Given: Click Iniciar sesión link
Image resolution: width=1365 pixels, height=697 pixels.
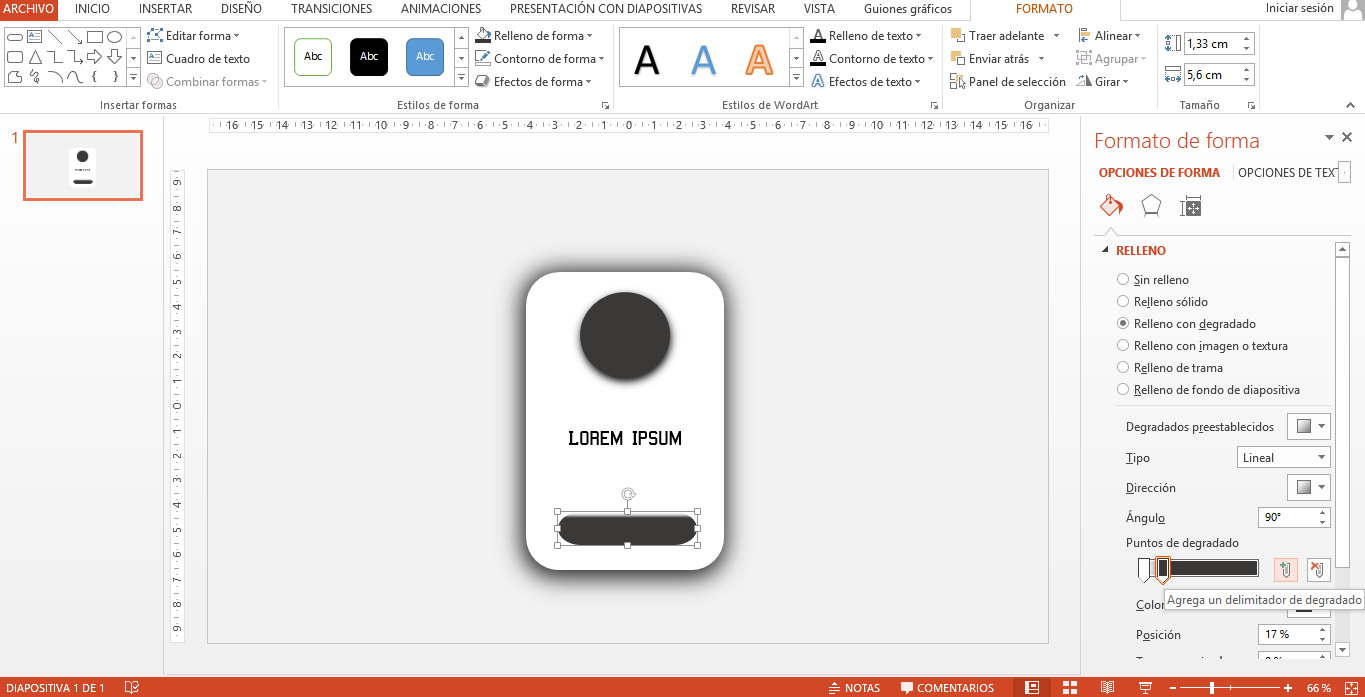Looking at the screenshot, I should [1299, 8].
